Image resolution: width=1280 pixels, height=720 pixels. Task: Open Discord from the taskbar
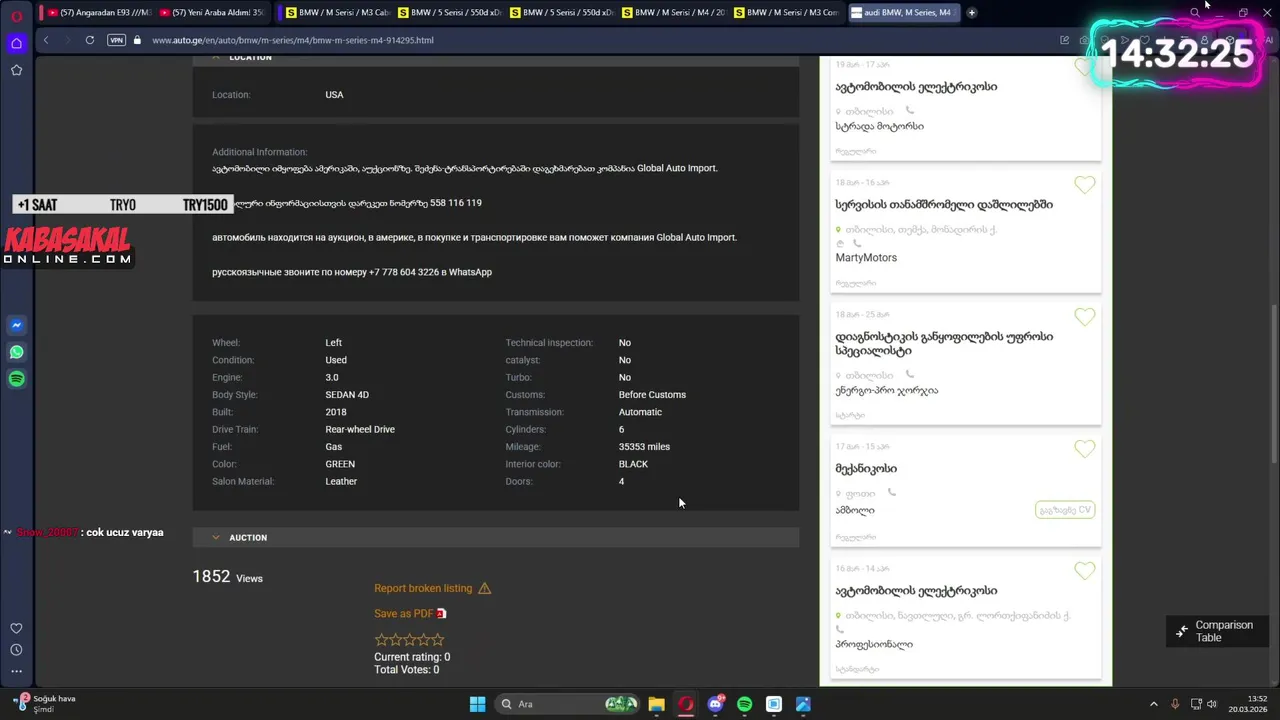click(x=715, y=704)
